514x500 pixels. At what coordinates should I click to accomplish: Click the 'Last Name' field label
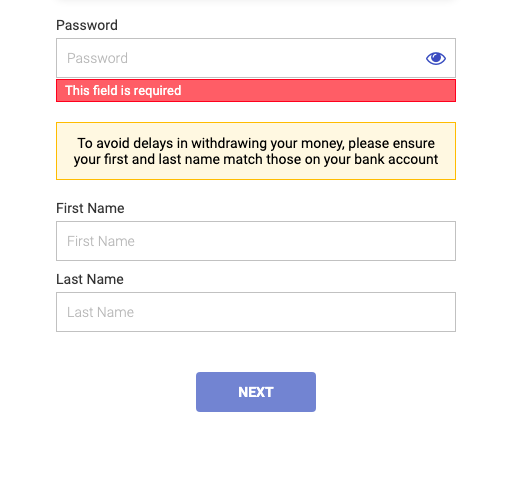pyautogui.click(x=90, y=279)
